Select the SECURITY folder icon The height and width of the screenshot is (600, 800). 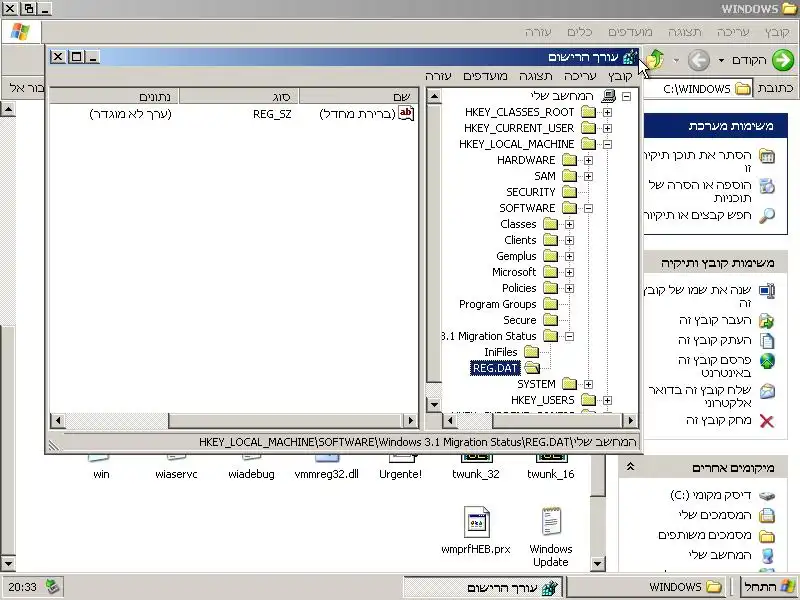pyautogui.click(x=569, y=192)
